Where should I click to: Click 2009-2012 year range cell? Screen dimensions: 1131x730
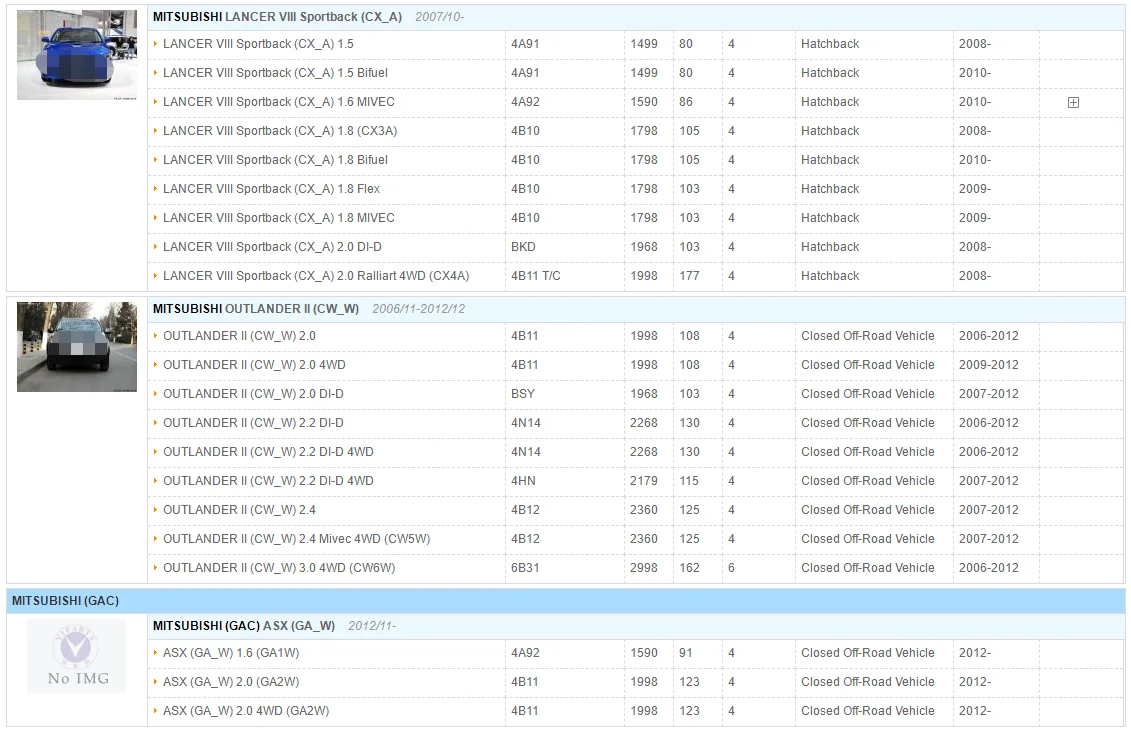point(989,365)
